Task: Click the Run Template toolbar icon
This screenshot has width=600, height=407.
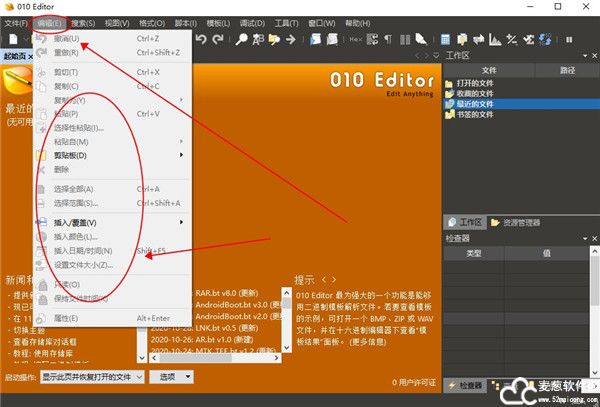Action: pos(332,39)
